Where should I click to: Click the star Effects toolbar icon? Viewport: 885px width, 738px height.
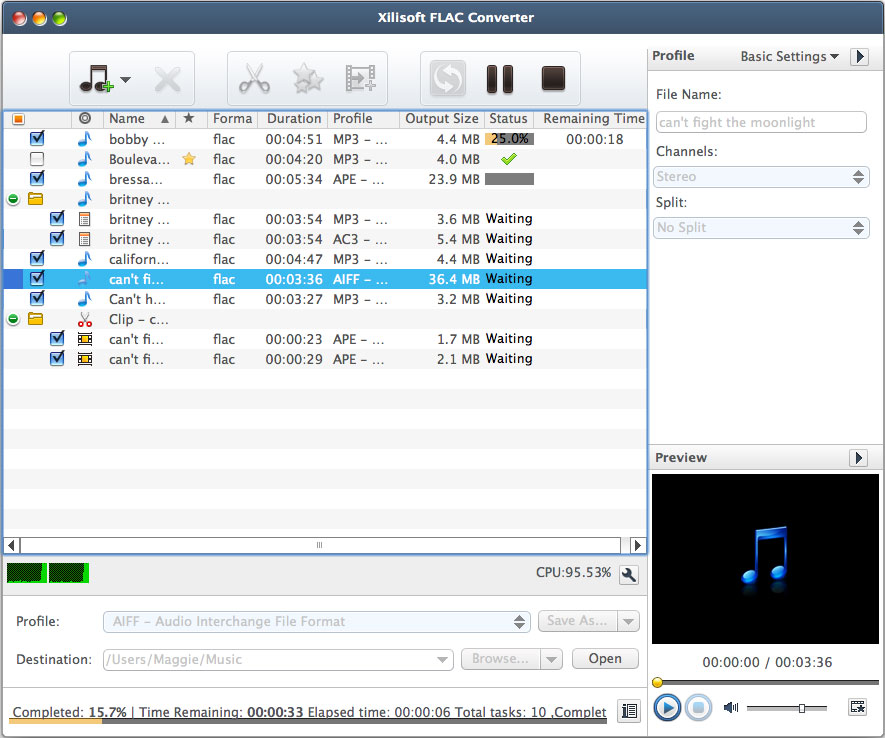[x=307, y=79]
